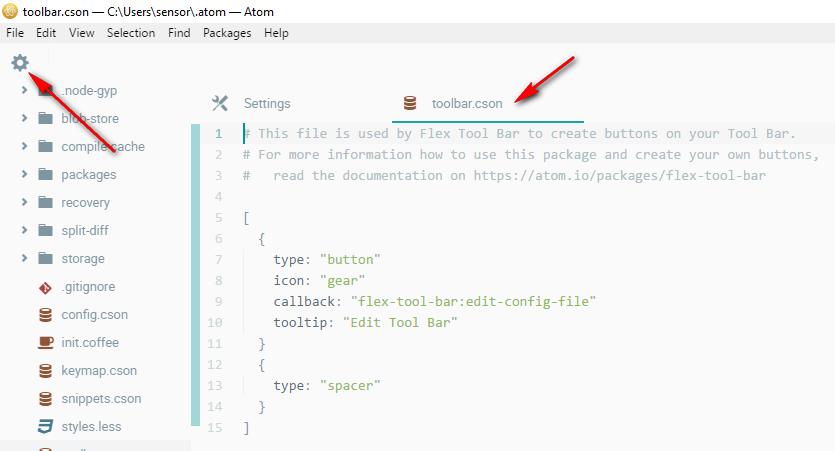This screenshot has width=835, height=451.
Task: Expand the packages folder chevron
Action: pos(24,174)
